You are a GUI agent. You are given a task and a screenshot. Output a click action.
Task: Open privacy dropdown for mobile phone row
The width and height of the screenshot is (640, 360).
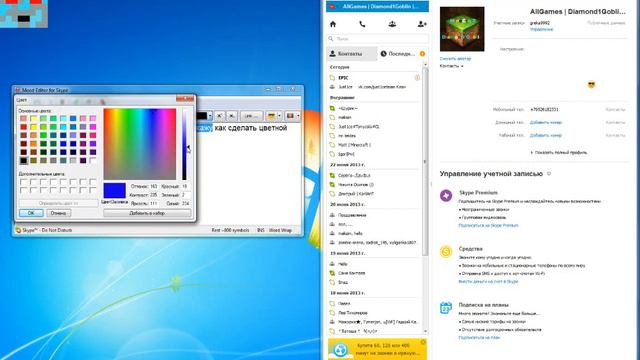pos(615,109)
